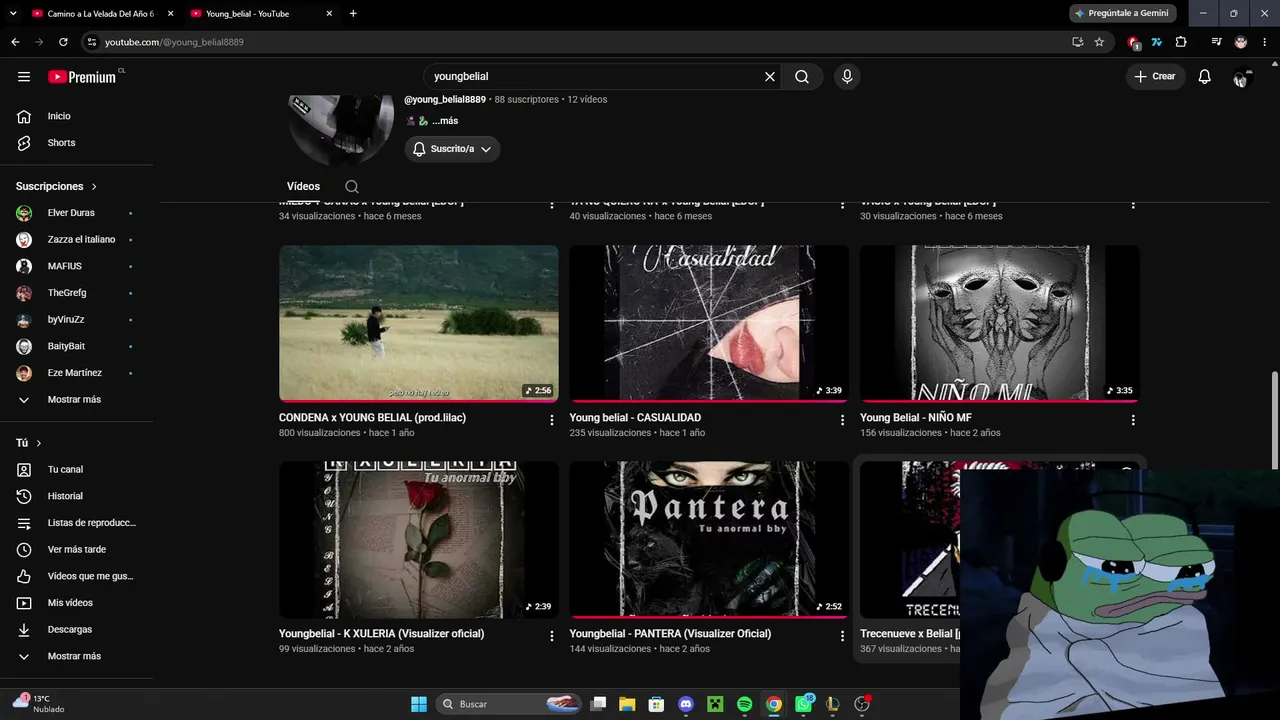Open File Explorer from the taskbar

627,704
